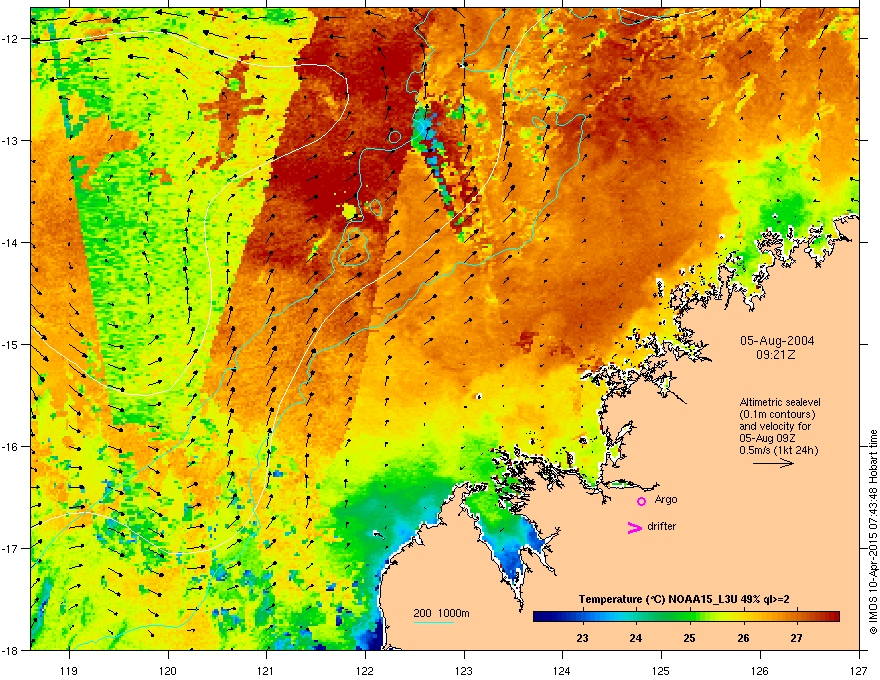Viewport: 880px width, 680px height.
Task: Click the latitude -13 axis label
Action: (11, 141)
